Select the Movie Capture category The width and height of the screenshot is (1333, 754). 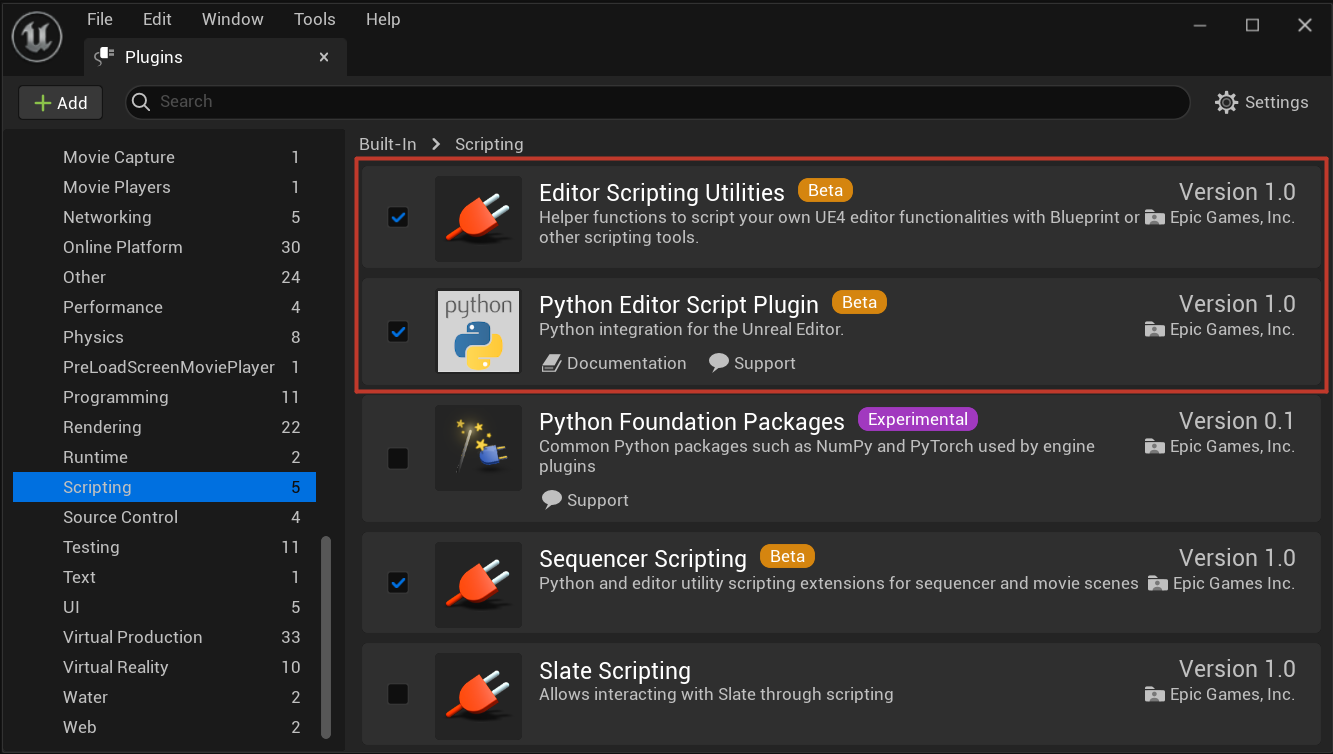[x=164, y=157]
